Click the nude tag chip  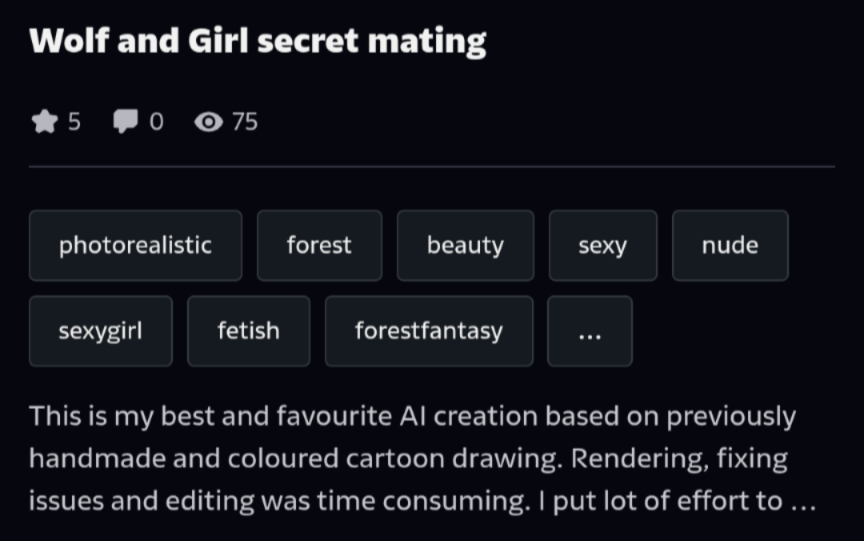coord(730,245)
